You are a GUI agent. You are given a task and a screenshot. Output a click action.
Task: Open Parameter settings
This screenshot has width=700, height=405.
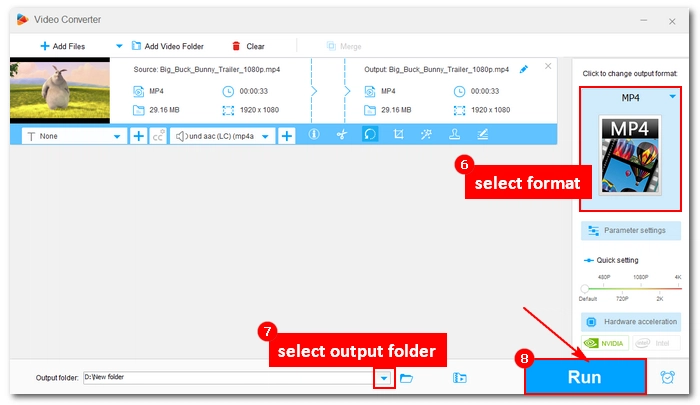point(631,230)
